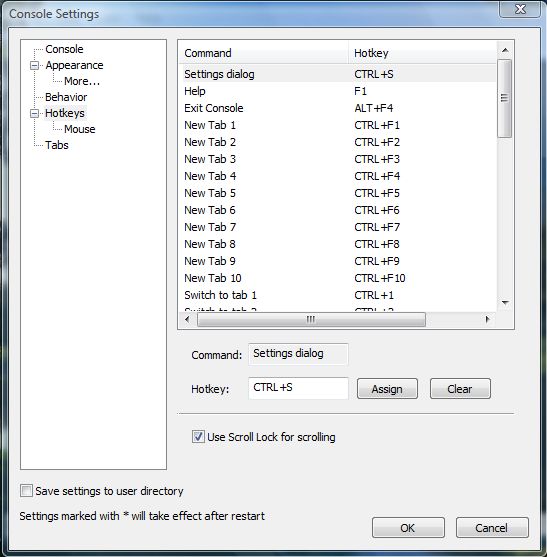Click the Hotkey input field

(x=298, y=388)
